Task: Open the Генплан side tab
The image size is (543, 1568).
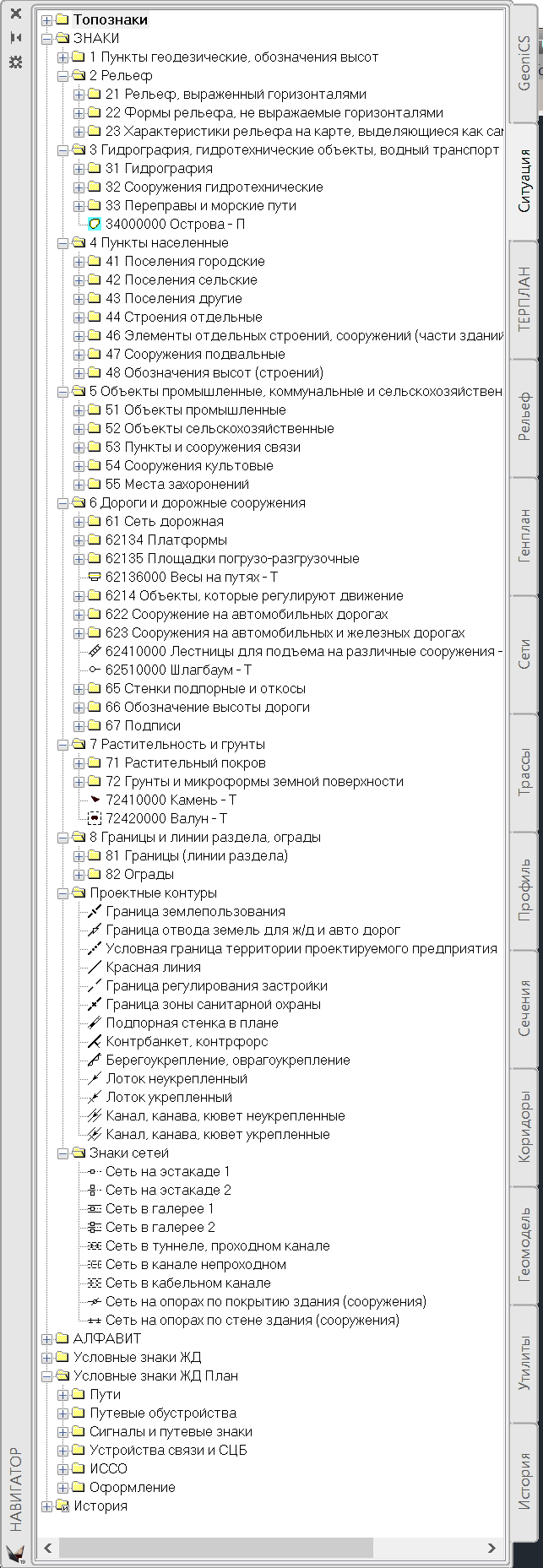Action: click(x=524, y=536)
